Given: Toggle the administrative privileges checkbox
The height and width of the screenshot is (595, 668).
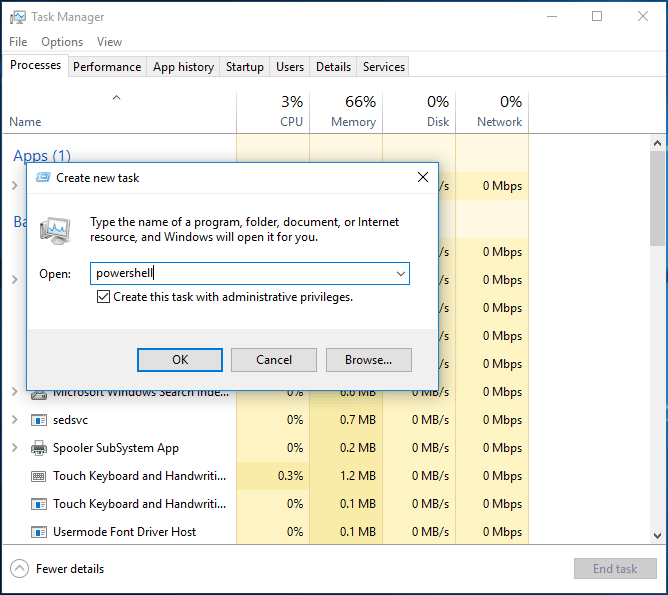Looking at the screenshot, I should pyautogui.click(x=103, y=296).
